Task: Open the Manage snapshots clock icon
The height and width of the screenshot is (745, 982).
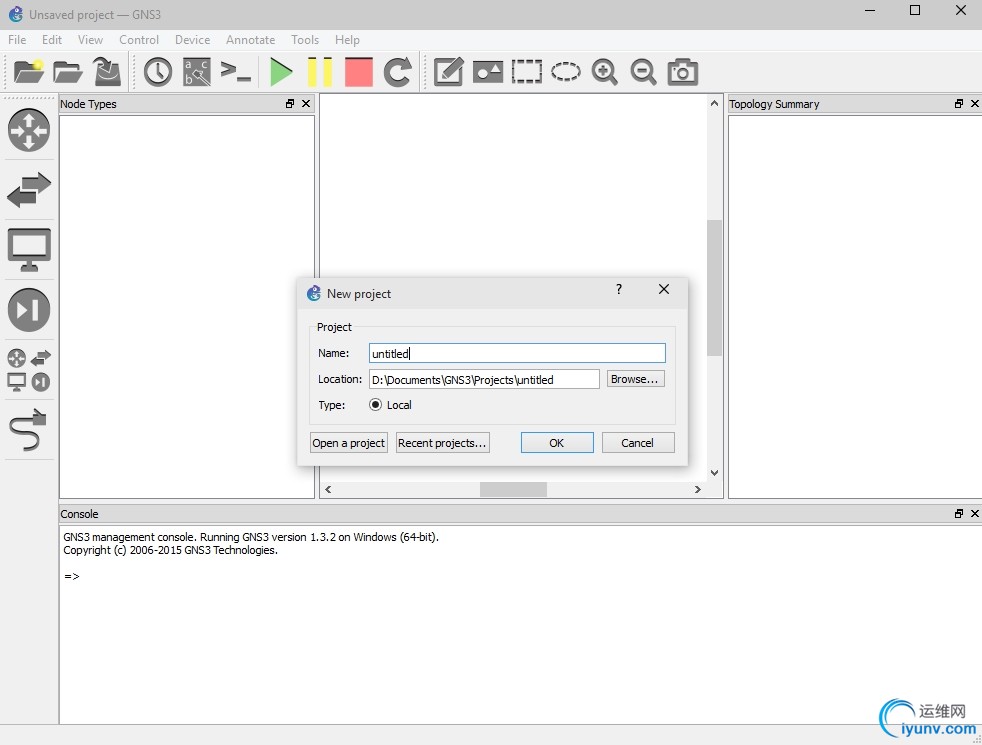Action: (x=158, y=72)
